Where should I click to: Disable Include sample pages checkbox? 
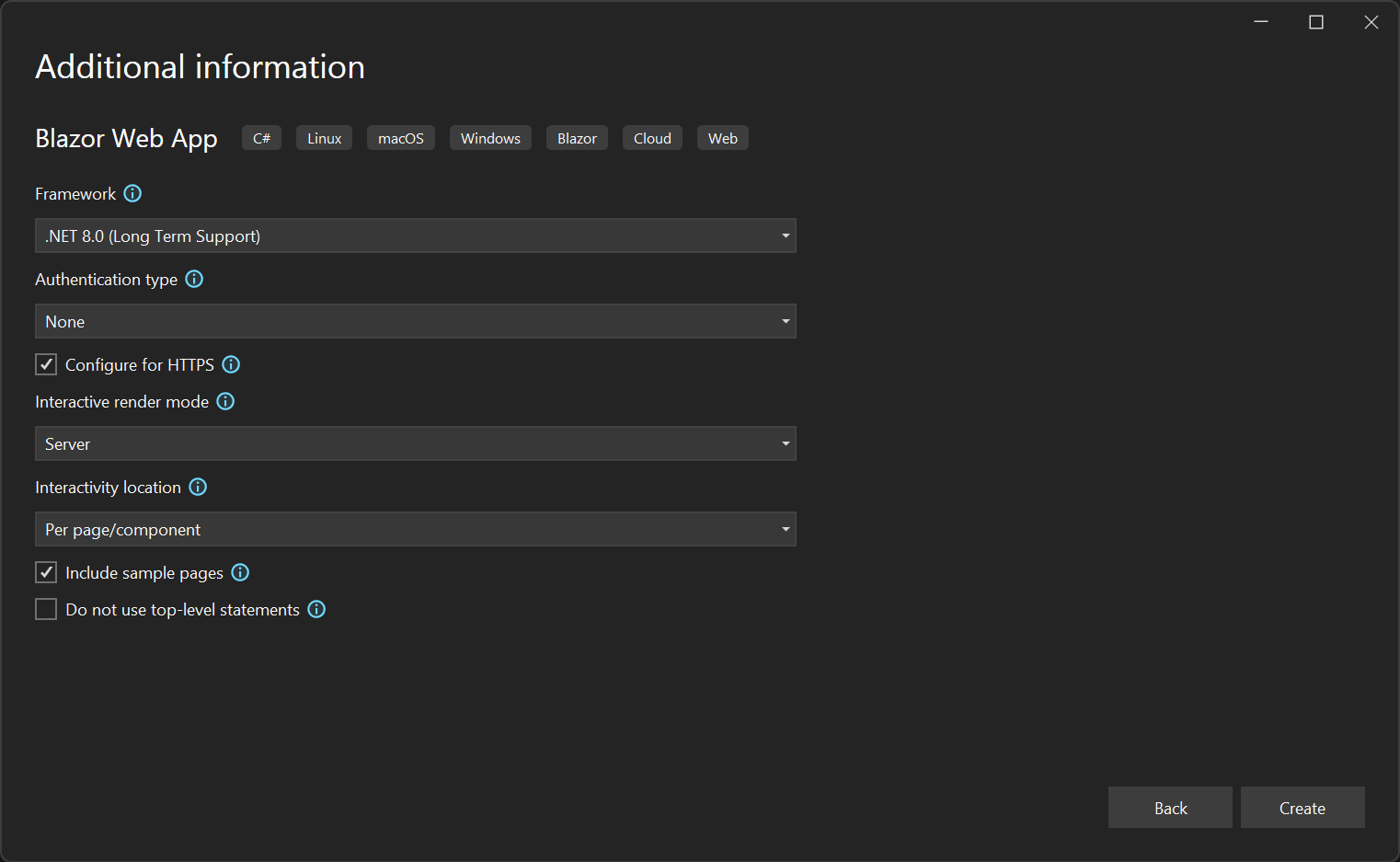point(46,572)
